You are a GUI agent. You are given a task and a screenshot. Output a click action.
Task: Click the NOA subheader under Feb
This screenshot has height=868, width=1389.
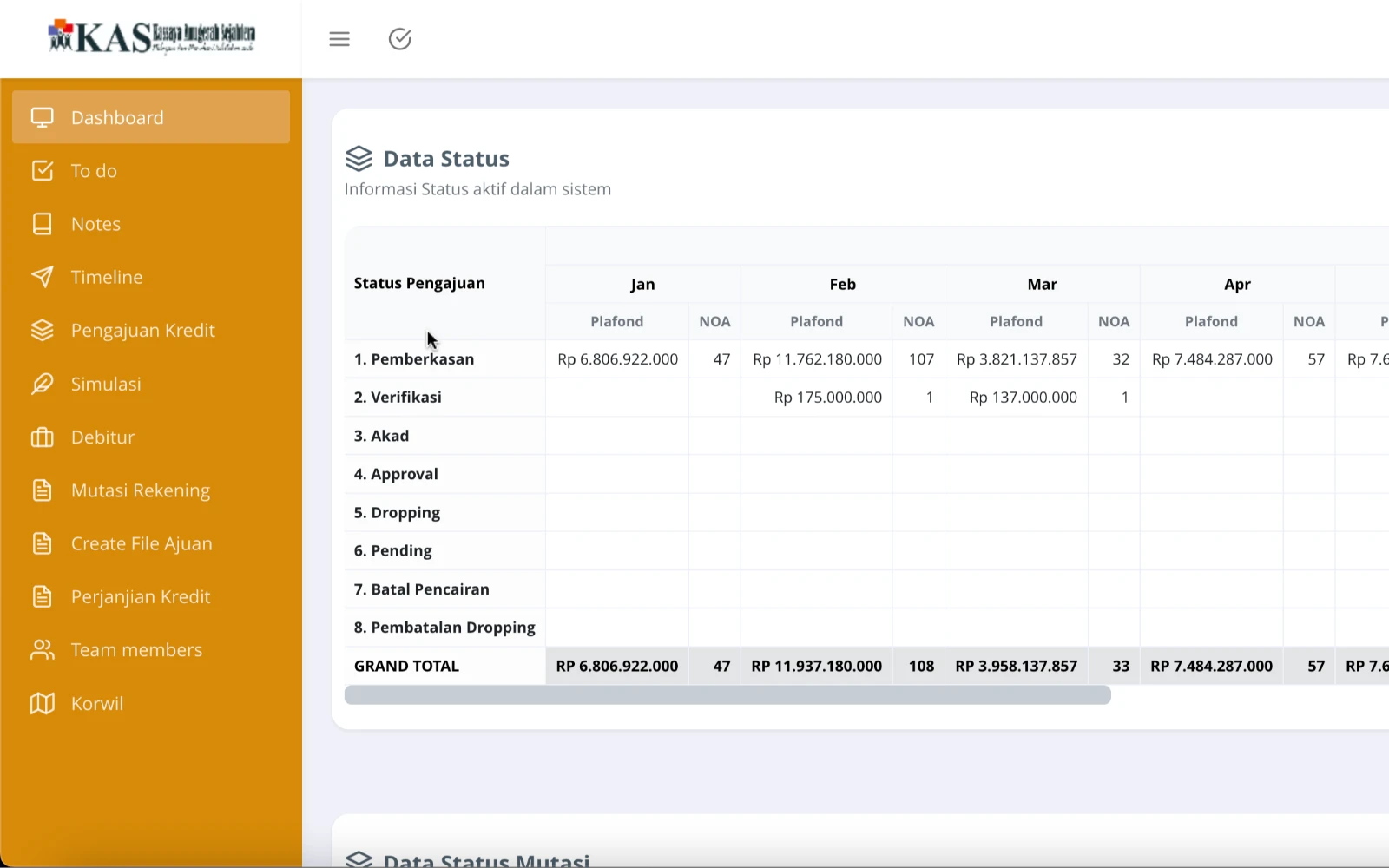tap(918, 321)
